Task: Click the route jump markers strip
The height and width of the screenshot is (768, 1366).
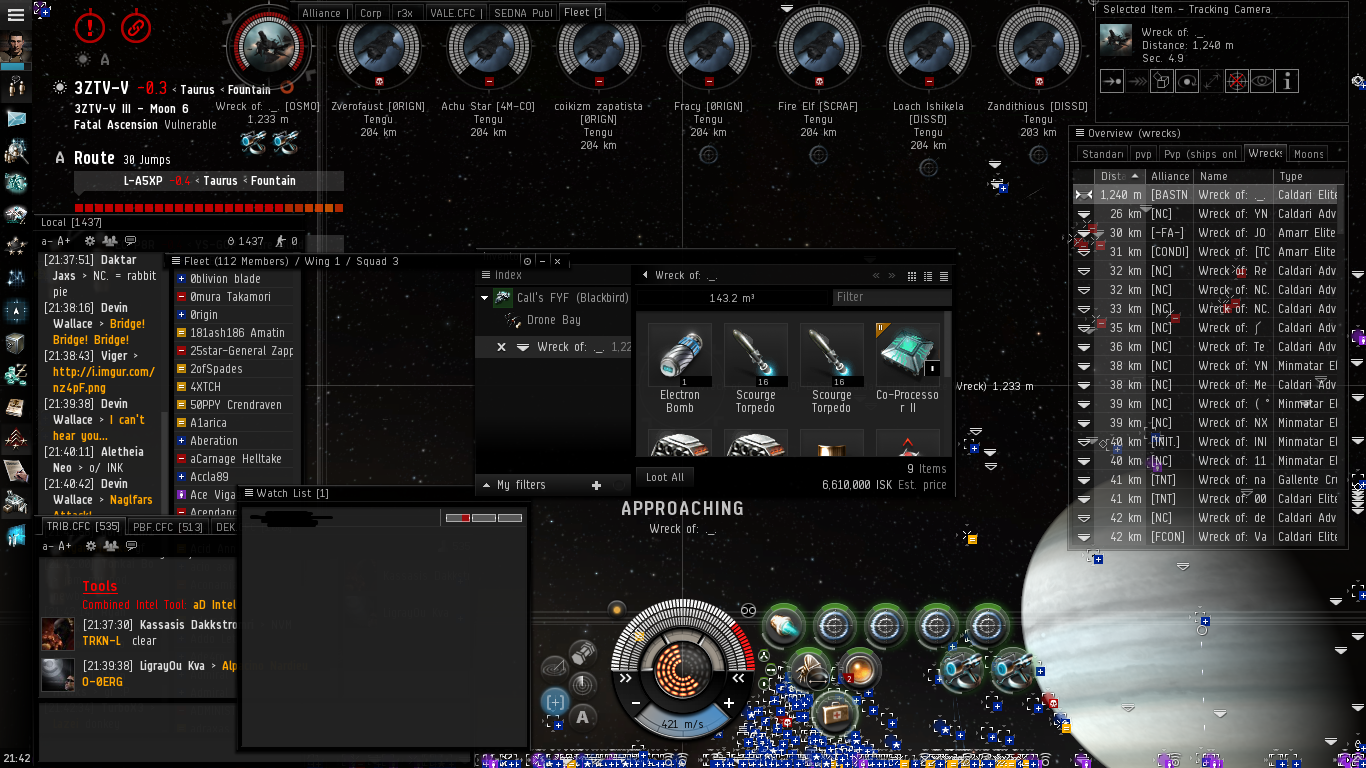Action: 209,208
